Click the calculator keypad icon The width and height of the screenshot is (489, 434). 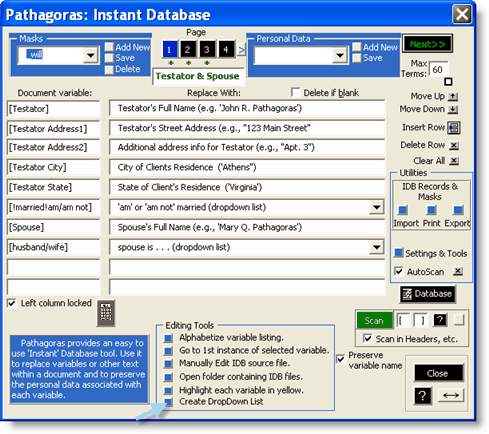(x=106, y=313)
